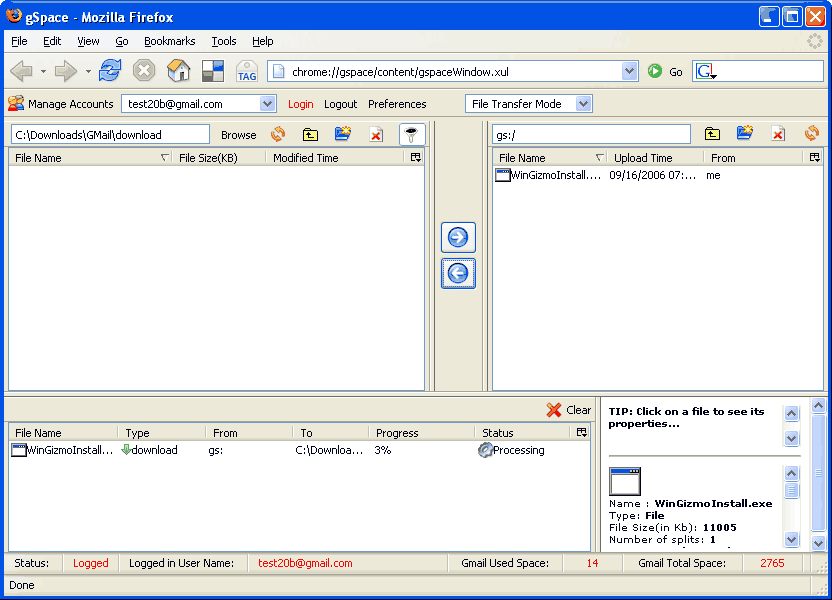This screenshot has height=600, width=832.
Task: Click the Manage Accounts label
Action: point(71,104)
